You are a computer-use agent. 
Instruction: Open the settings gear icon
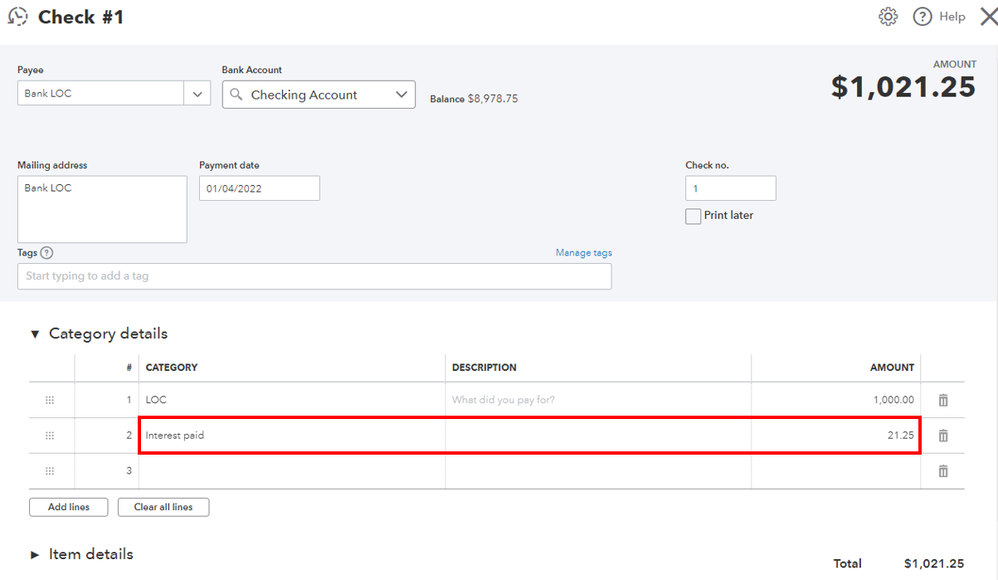[888, 17]
